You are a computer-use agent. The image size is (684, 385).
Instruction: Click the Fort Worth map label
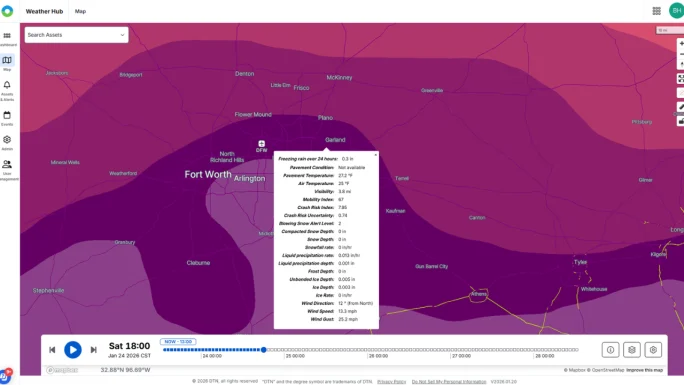(x=208, y=174)
